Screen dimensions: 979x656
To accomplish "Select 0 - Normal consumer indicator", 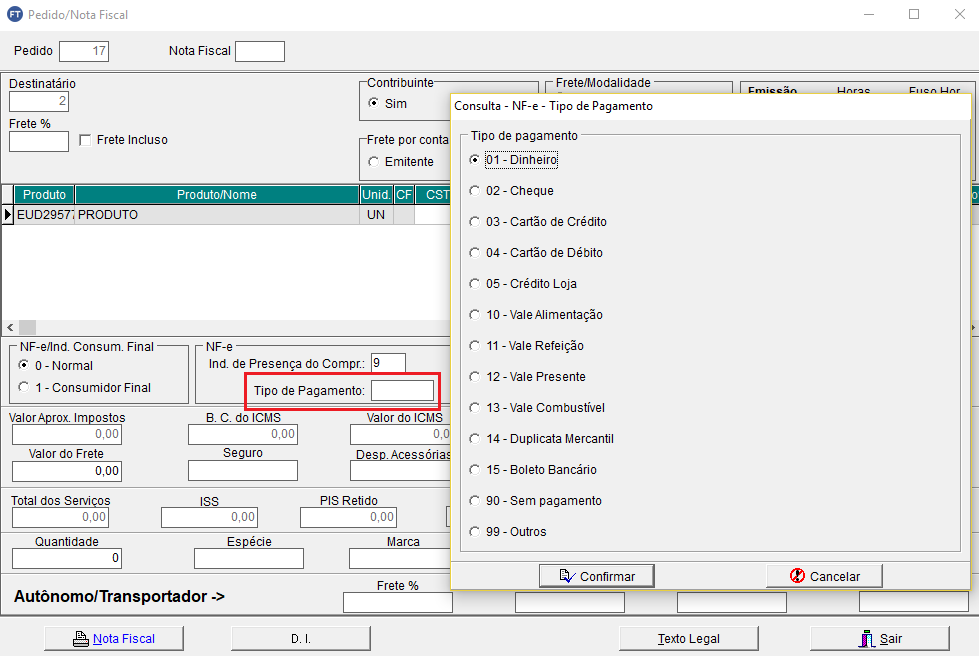I will [x=24, y=365].
